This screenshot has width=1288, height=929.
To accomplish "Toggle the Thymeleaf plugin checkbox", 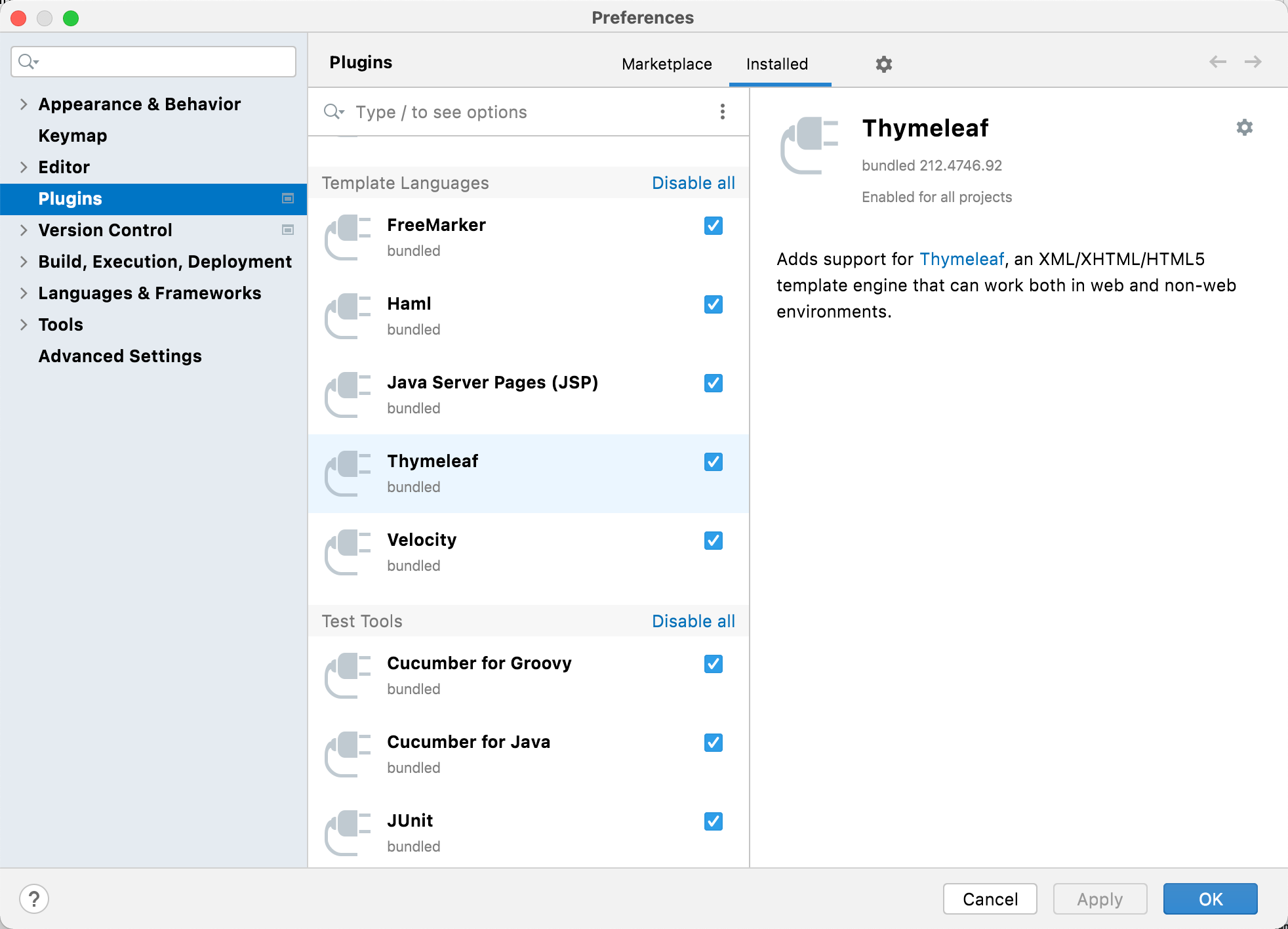I will 713,462.
